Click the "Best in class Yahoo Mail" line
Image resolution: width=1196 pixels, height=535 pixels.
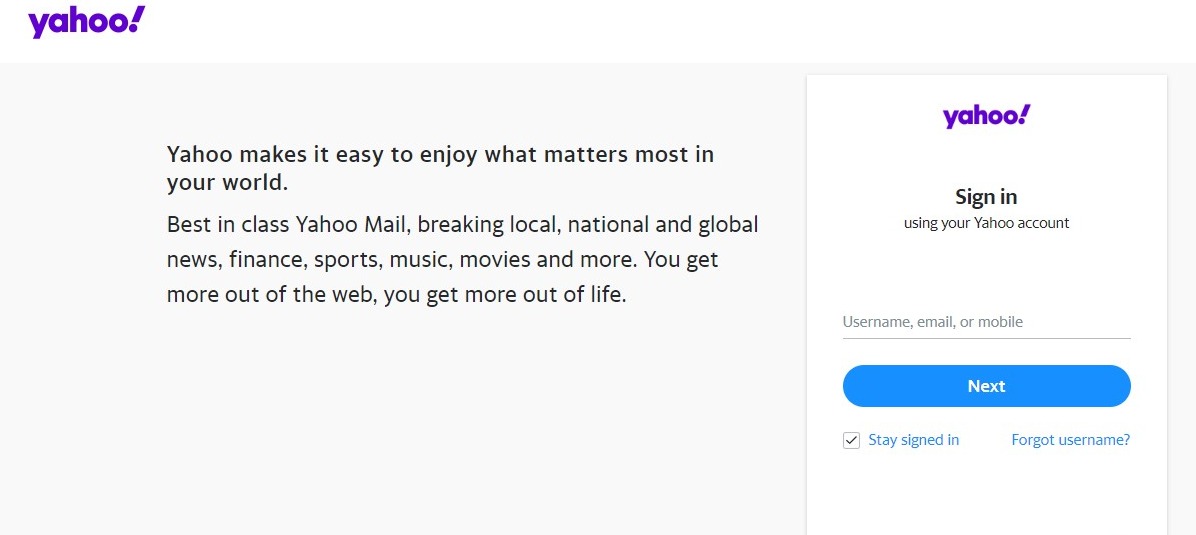pyautogui.click(x=462, y=224)
